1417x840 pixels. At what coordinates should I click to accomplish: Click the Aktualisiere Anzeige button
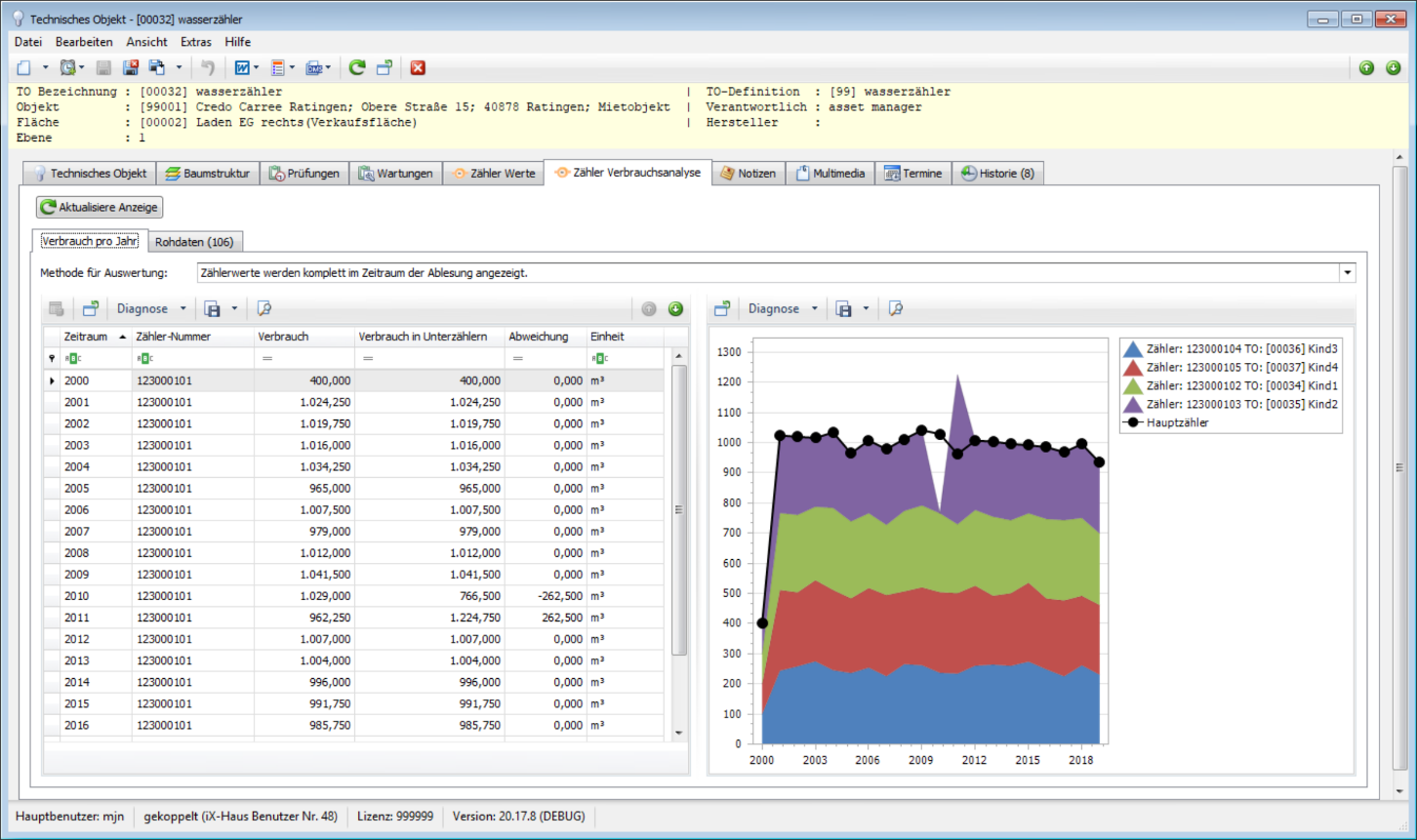(x=100, y=207)
